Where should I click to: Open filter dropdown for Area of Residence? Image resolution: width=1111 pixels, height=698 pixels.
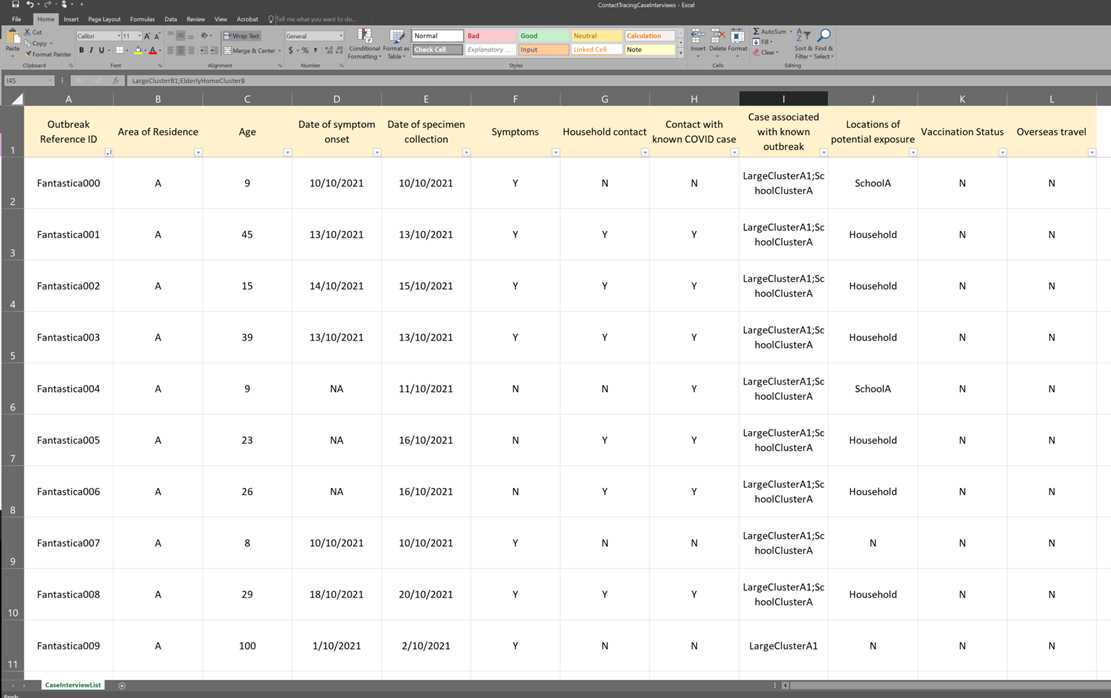[x=198, y=152]
